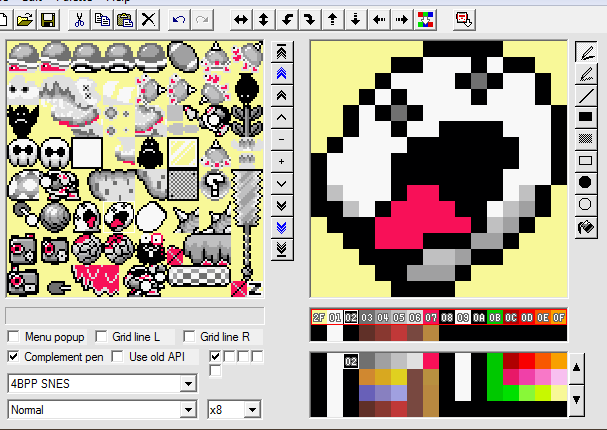Shift the tile pixels left
This screenshot has height=430, width=607.
pos(379,19)
